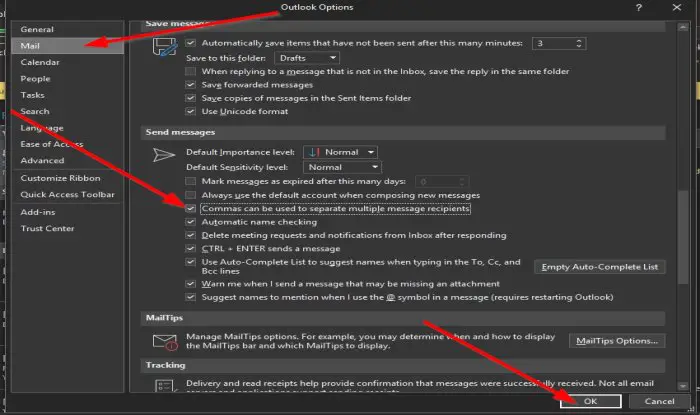Click the increment arrow on minutes spinner

click(579, 41)
